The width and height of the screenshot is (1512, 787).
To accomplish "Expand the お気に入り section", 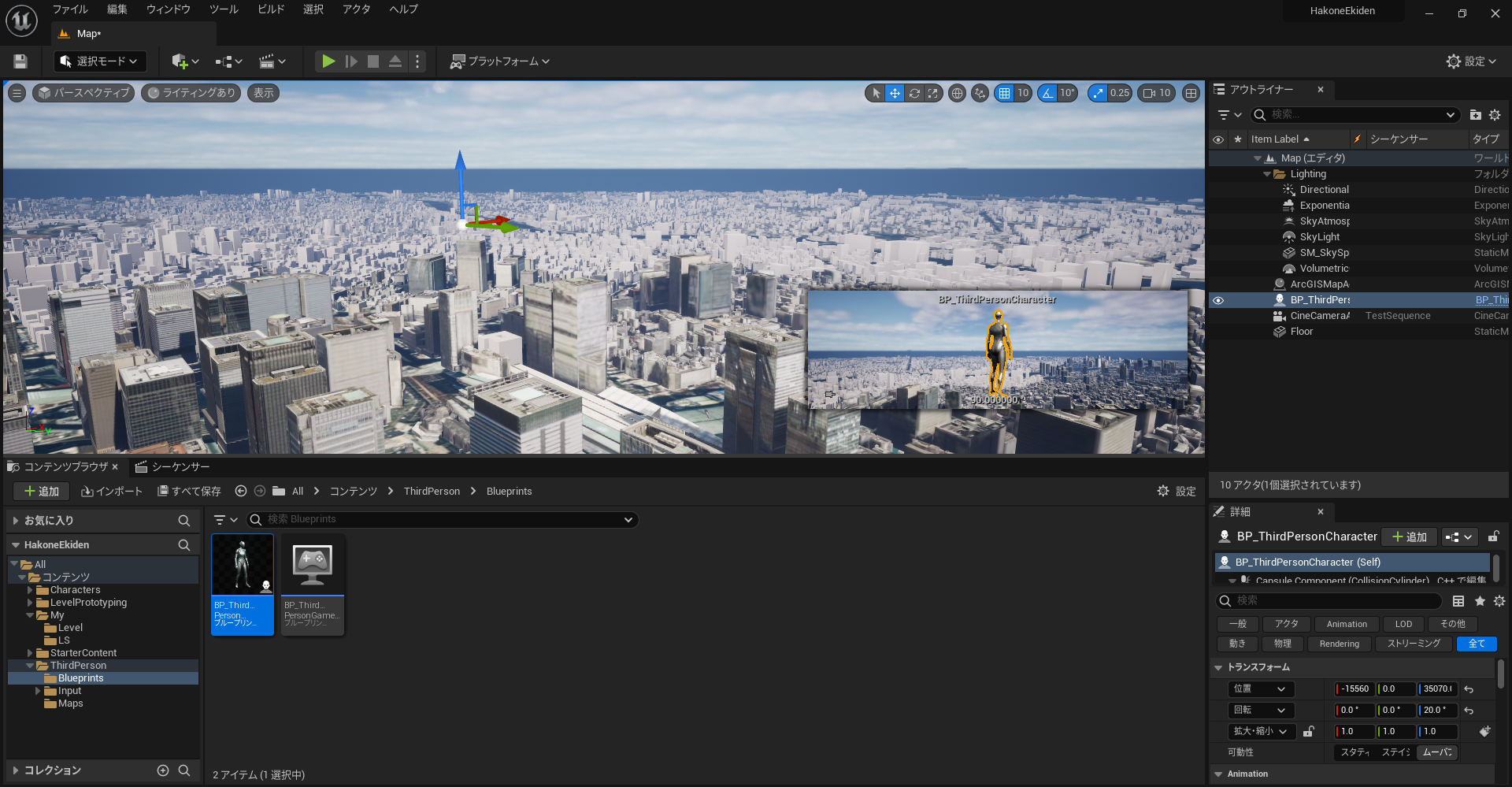I will 15,521.
